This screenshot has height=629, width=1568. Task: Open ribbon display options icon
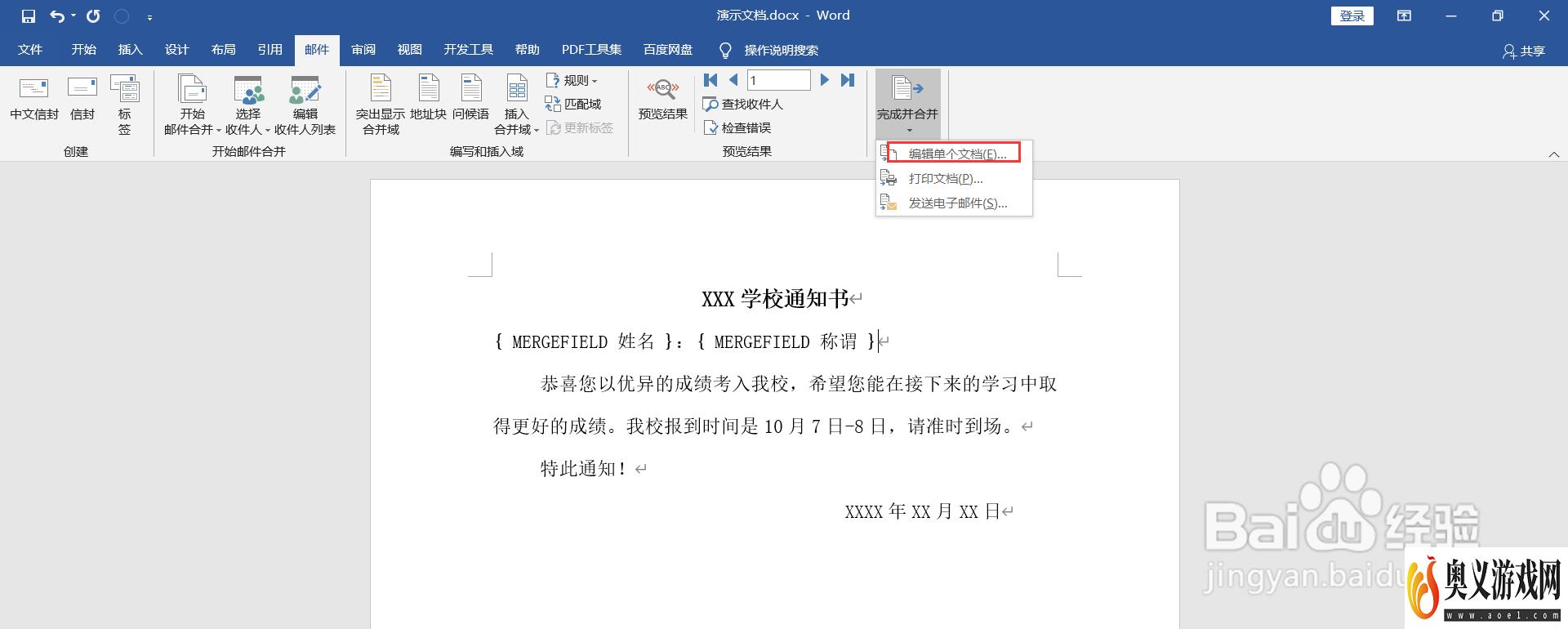click(1404, 16)
